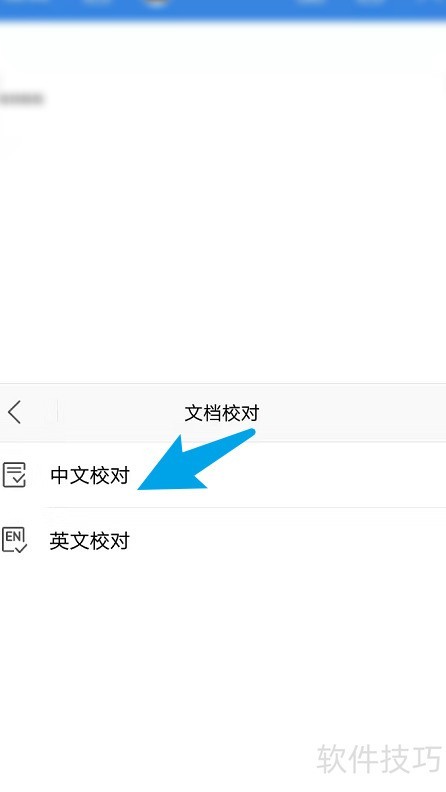
Task: Tap the 软件技巧 watermark text
Action: click(379, 758)
